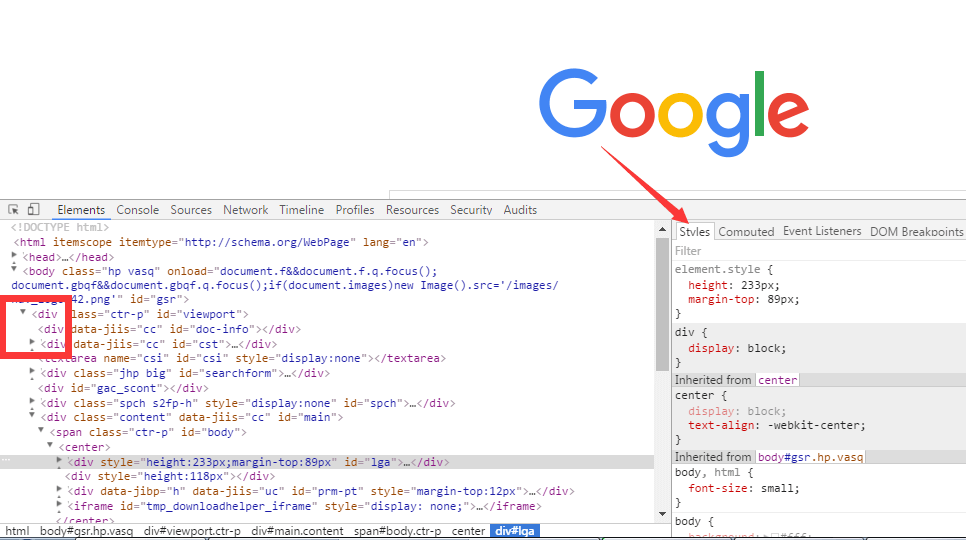Collapse the body hp vasq node

click(x=14, y=270)
